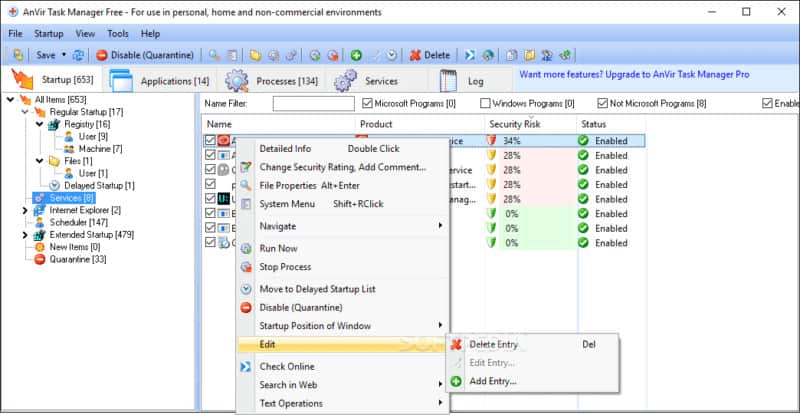Image resolution: width=800 pixels, height=415 pixels.
Task: Open the File menu
Action: point(15,34)
